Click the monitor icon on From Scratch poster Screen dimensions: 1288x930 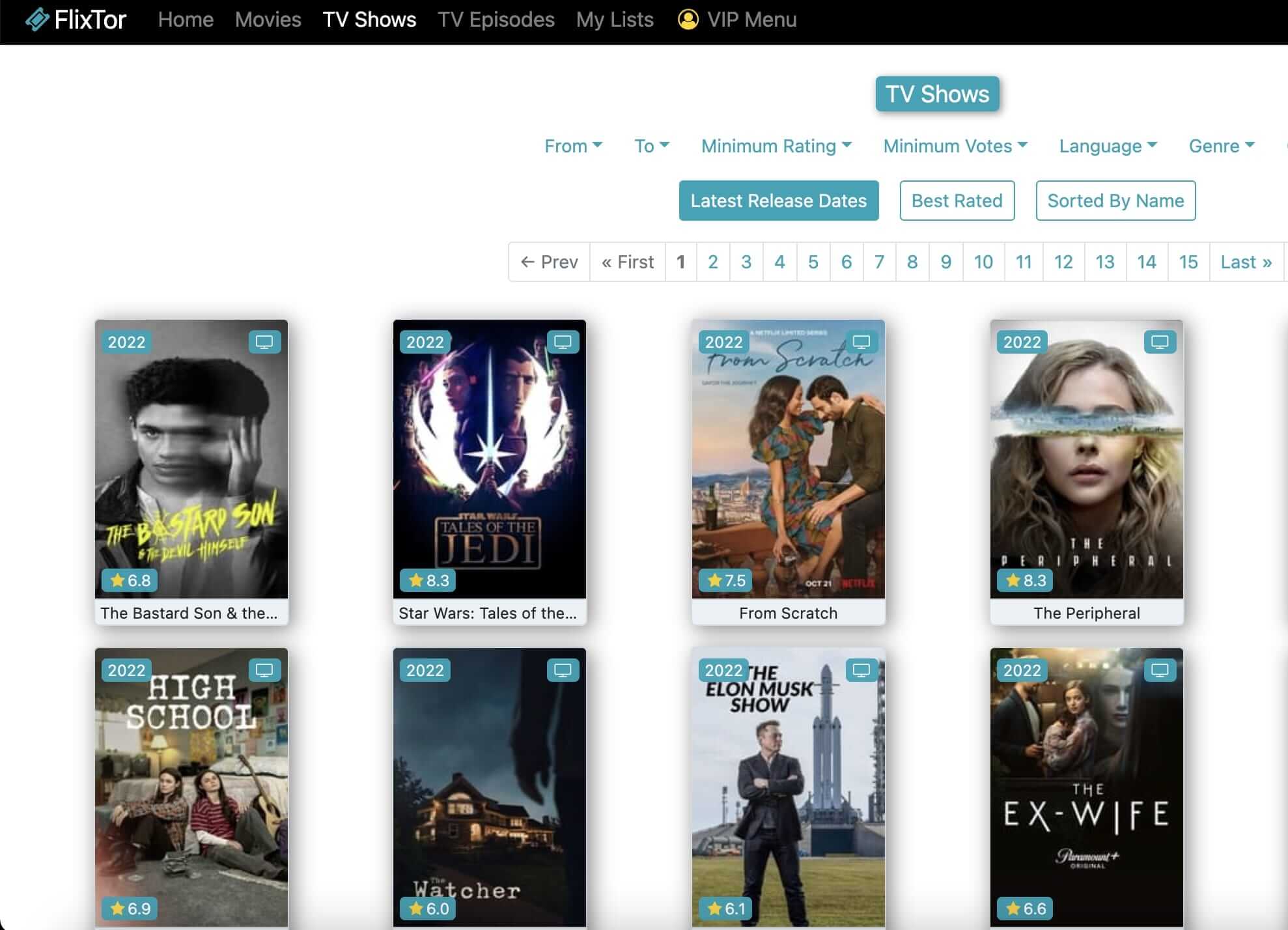(x=861, y=341)
